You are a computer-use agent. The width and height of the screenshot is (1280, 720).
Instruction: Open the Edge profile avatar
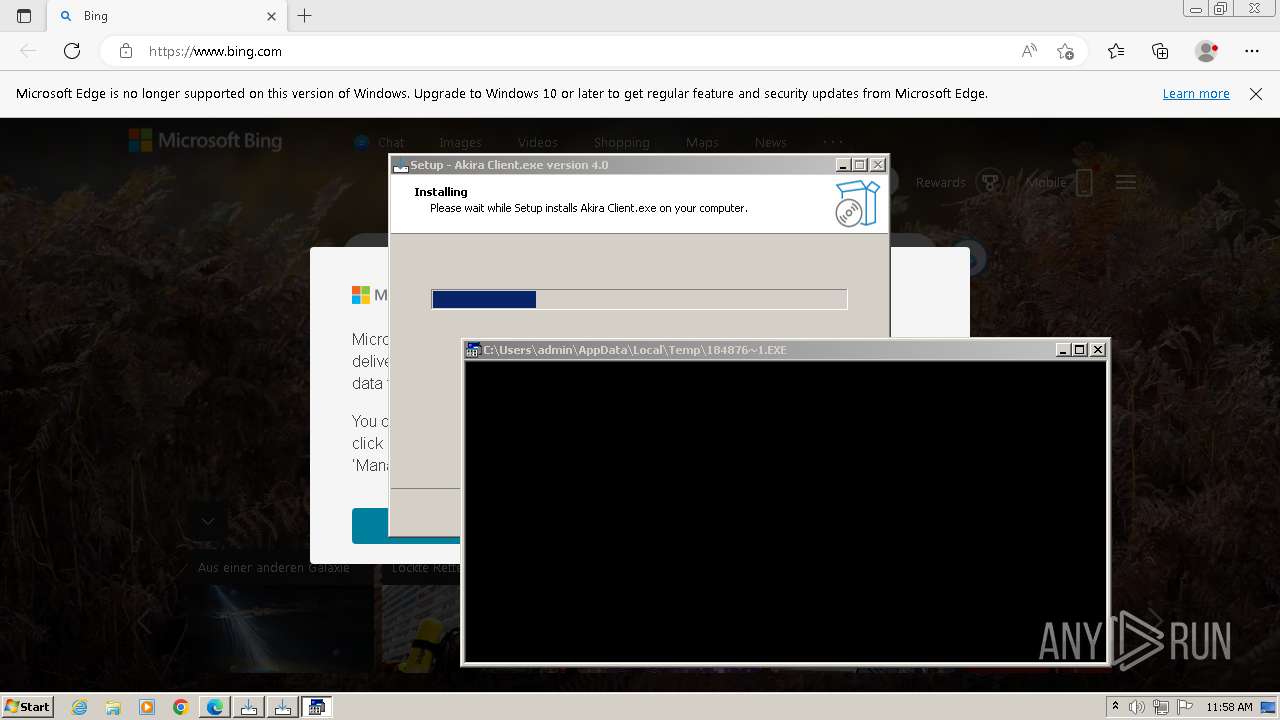[1206, 51]
